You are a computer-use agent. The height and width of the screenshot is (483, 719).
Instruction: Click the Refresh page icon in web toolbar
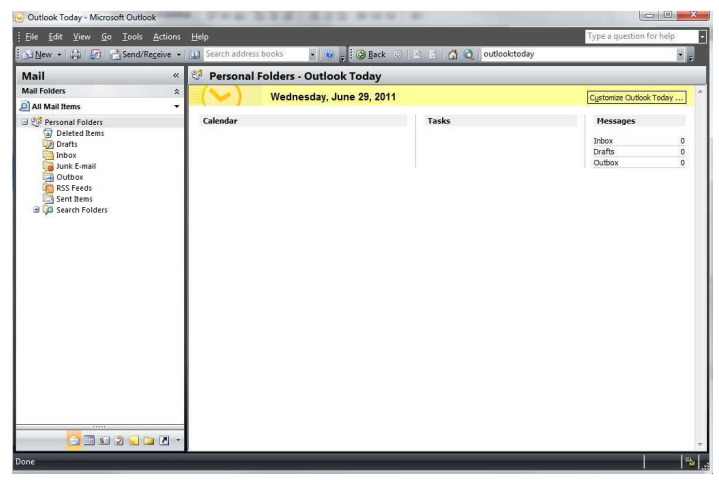pyautogui.click(x=433, y=55)
